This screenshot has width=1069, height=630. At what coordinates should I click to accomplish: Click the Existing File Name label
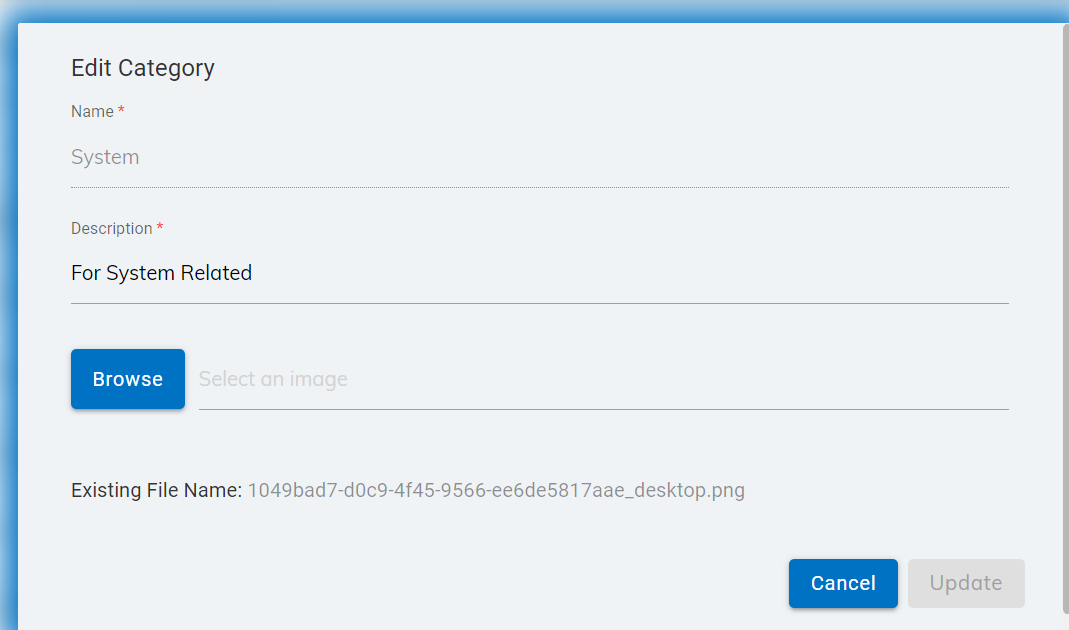pos(156,491)
